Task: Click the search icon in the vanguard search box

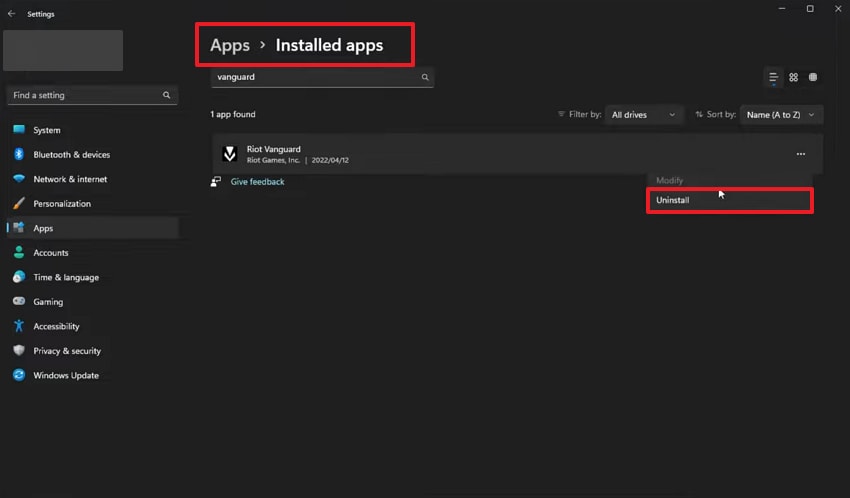Action: pyautogui.click(x=425, y=77)
